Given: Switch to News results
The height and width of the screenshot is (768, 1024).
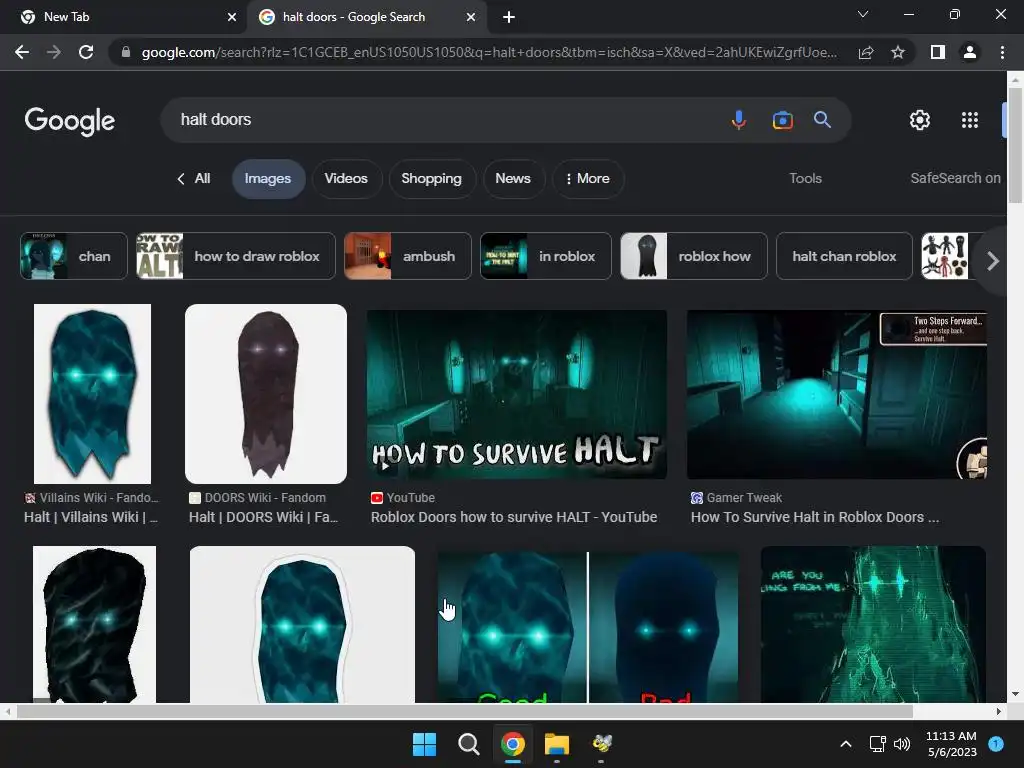Looking at the screenshot, I should pyautogui.click(x=513, y=179).
